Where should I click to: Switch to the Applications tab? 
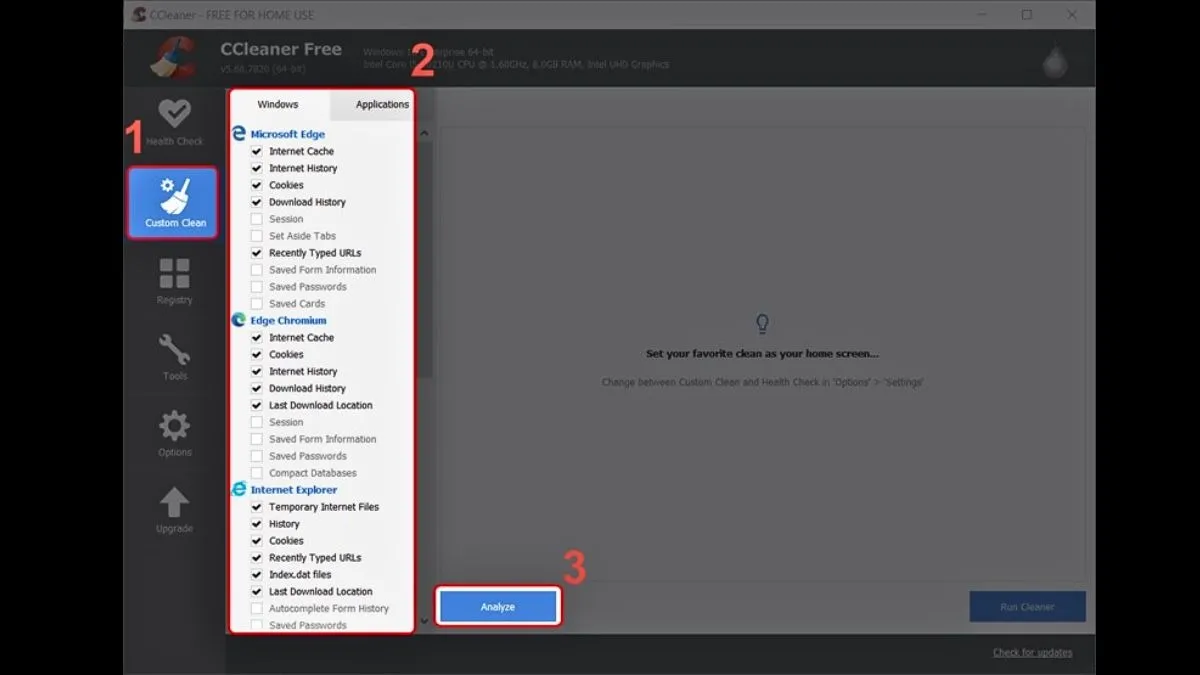pyautogui.click(x=381, y=105)
